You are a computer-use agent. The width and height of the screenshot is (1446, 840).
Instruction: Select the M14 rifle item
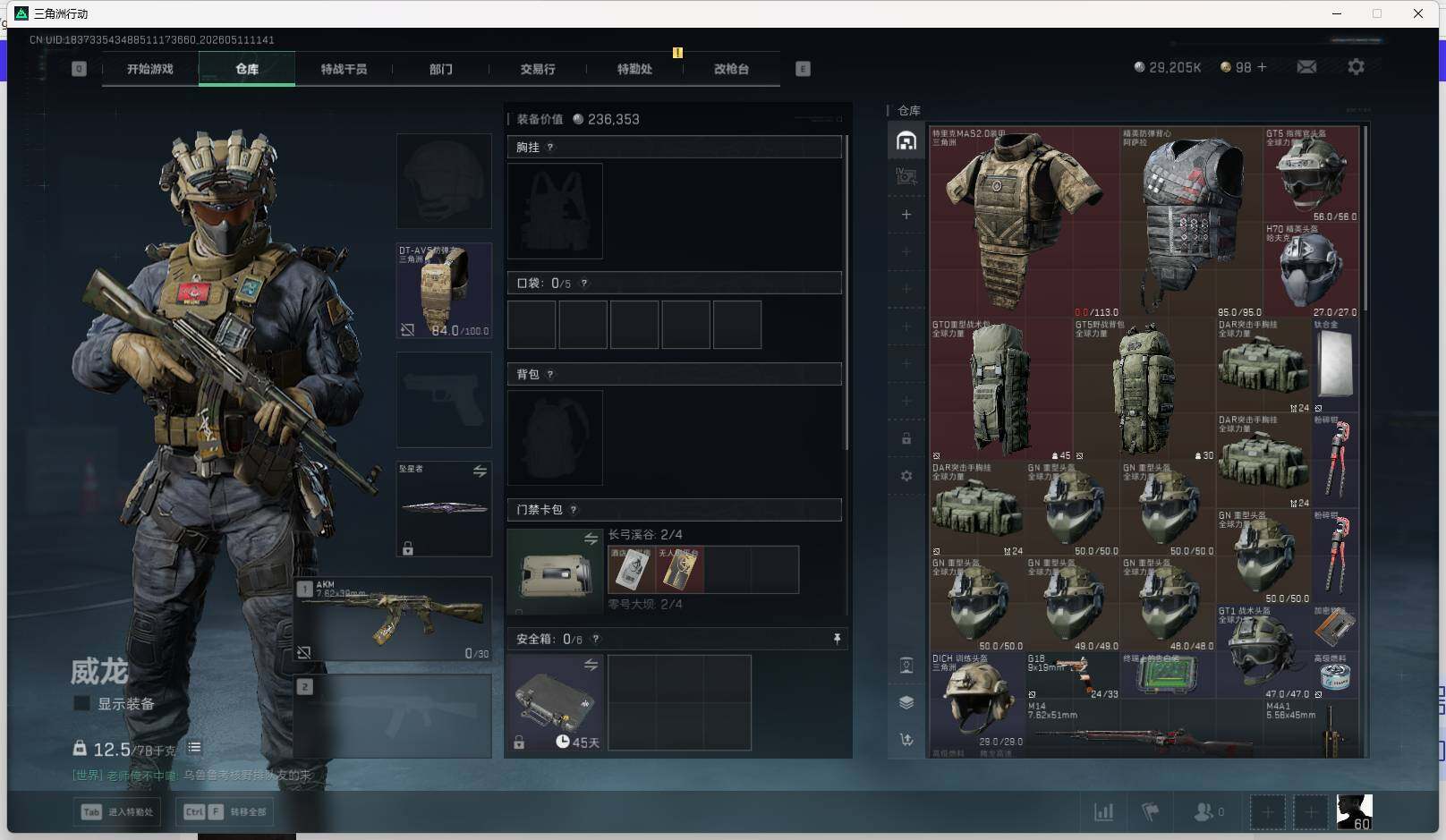pyautogui.click(x=1144, y=729)
